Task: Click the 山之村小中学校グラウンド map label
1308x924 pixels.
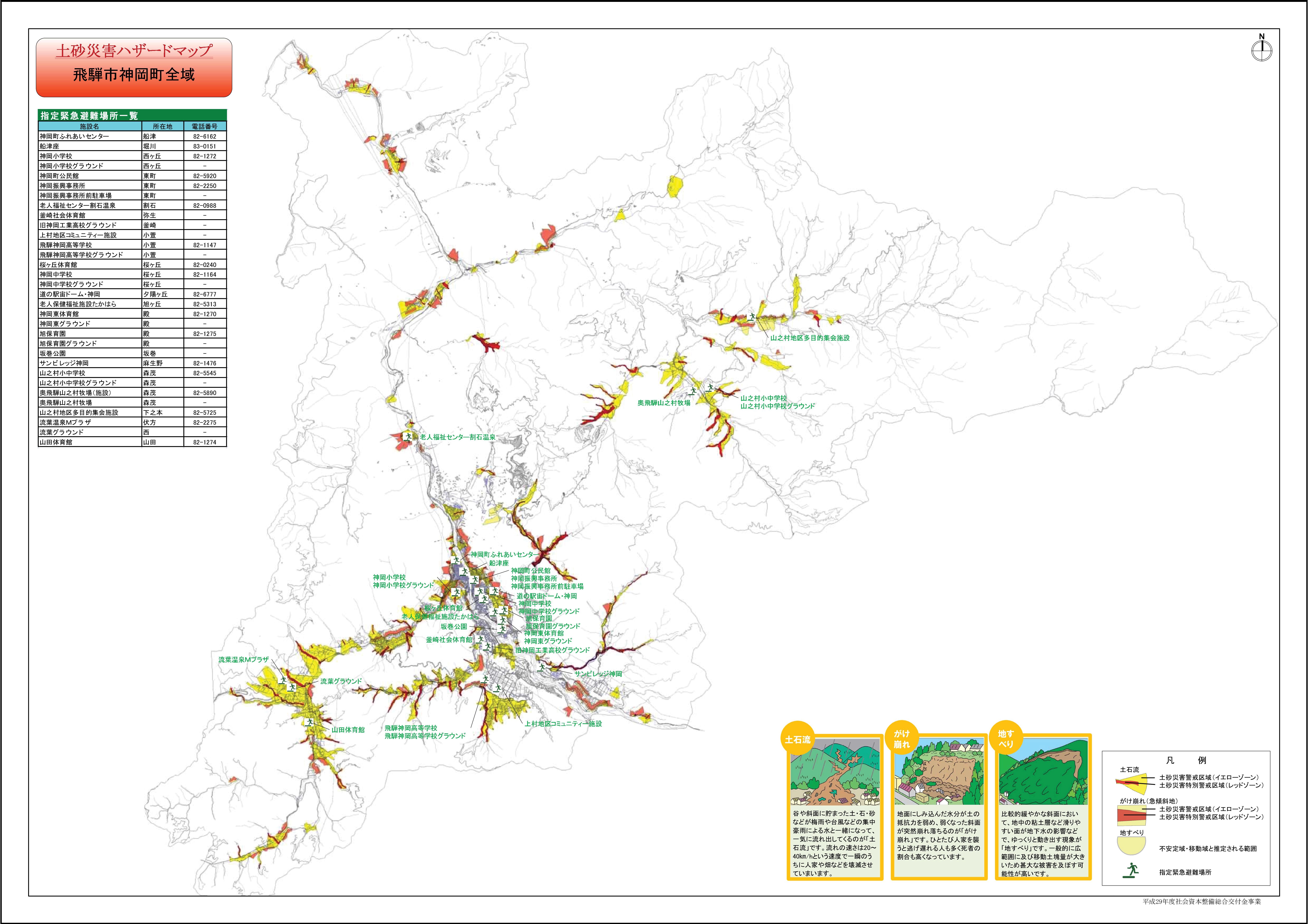Action: coord(778,406)
